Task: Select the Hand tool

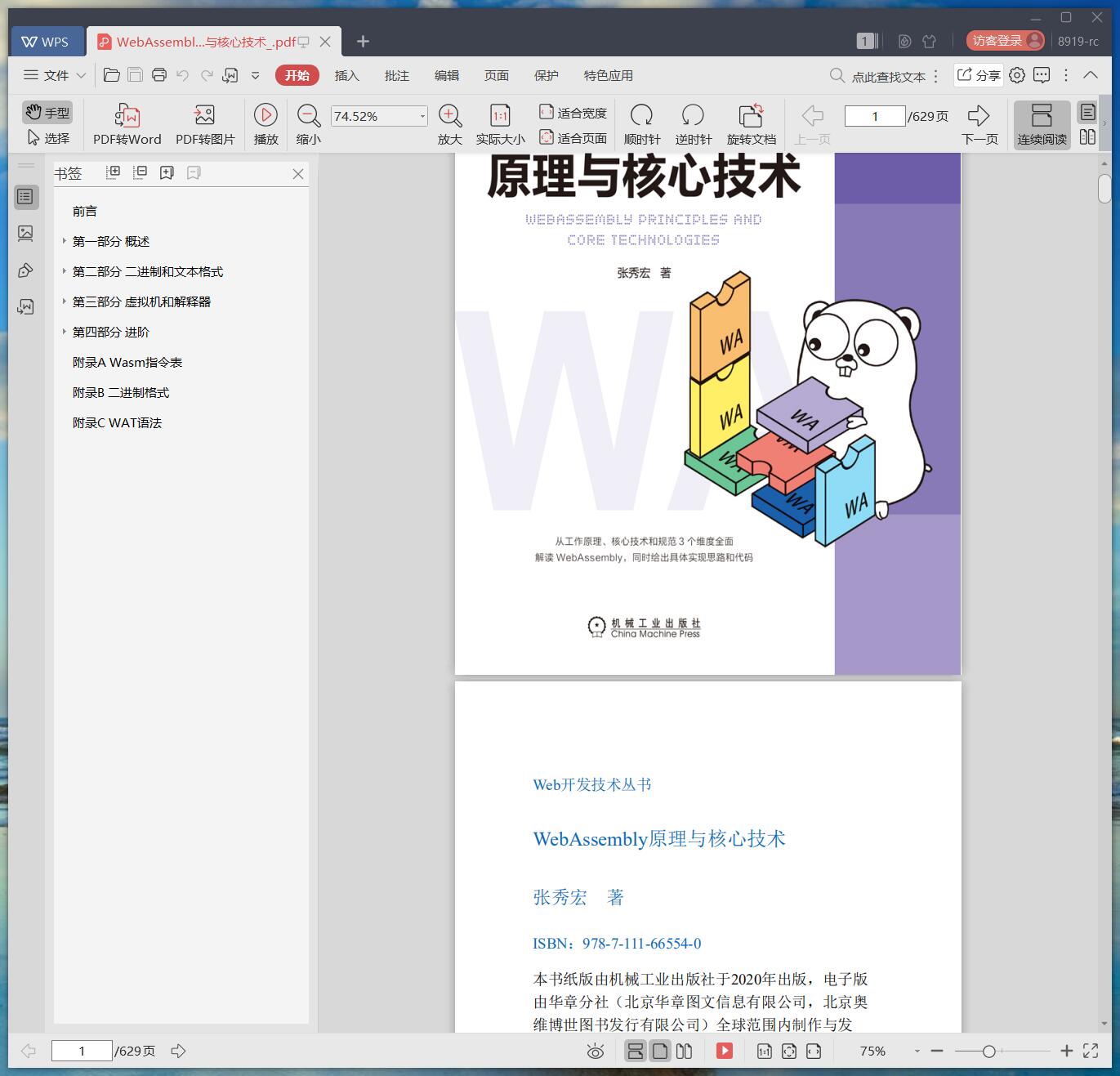Action: (x=47, y=113)
